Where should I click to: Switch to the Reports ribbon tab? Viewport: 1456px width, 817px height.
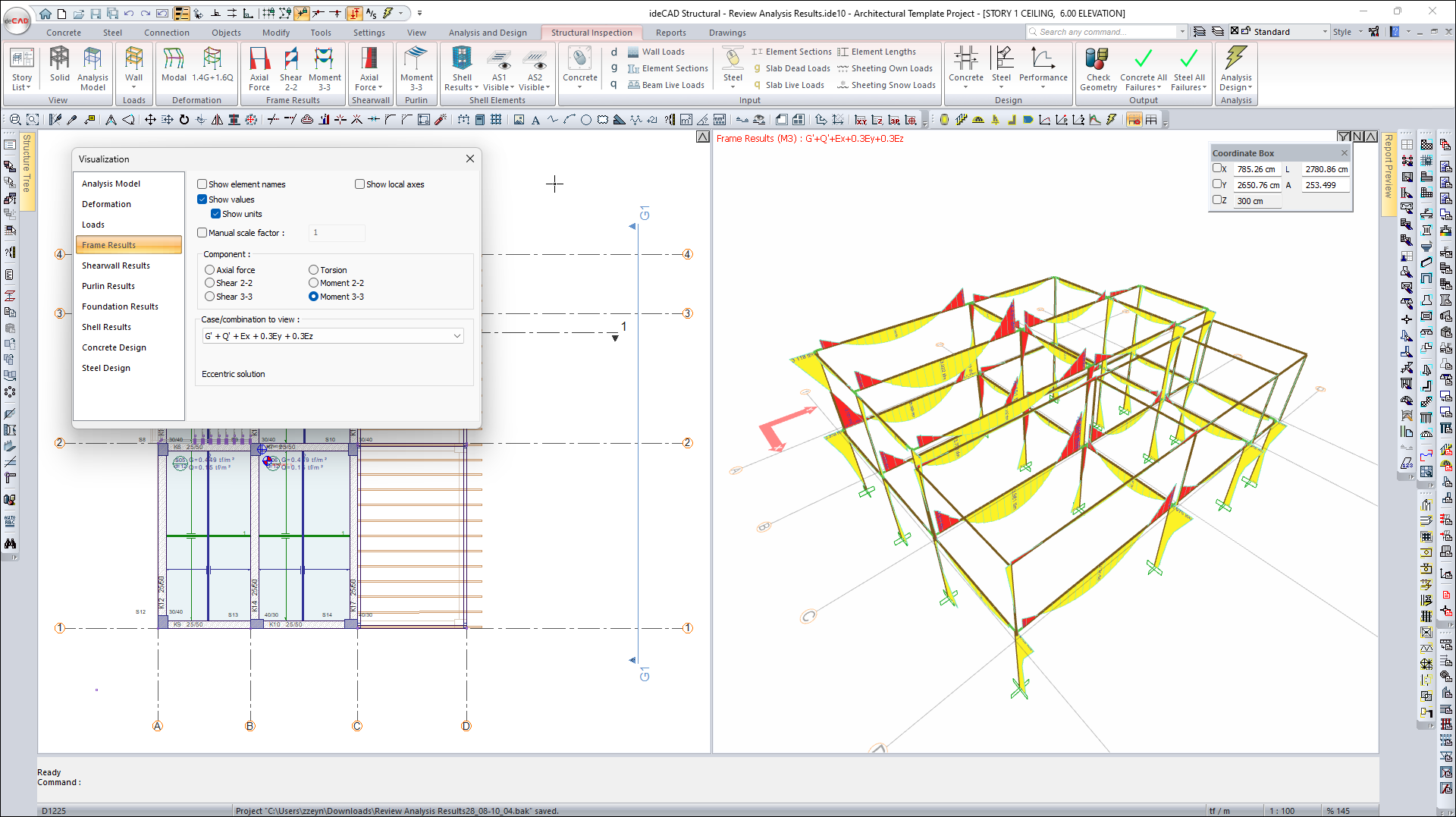click(670, 33)
